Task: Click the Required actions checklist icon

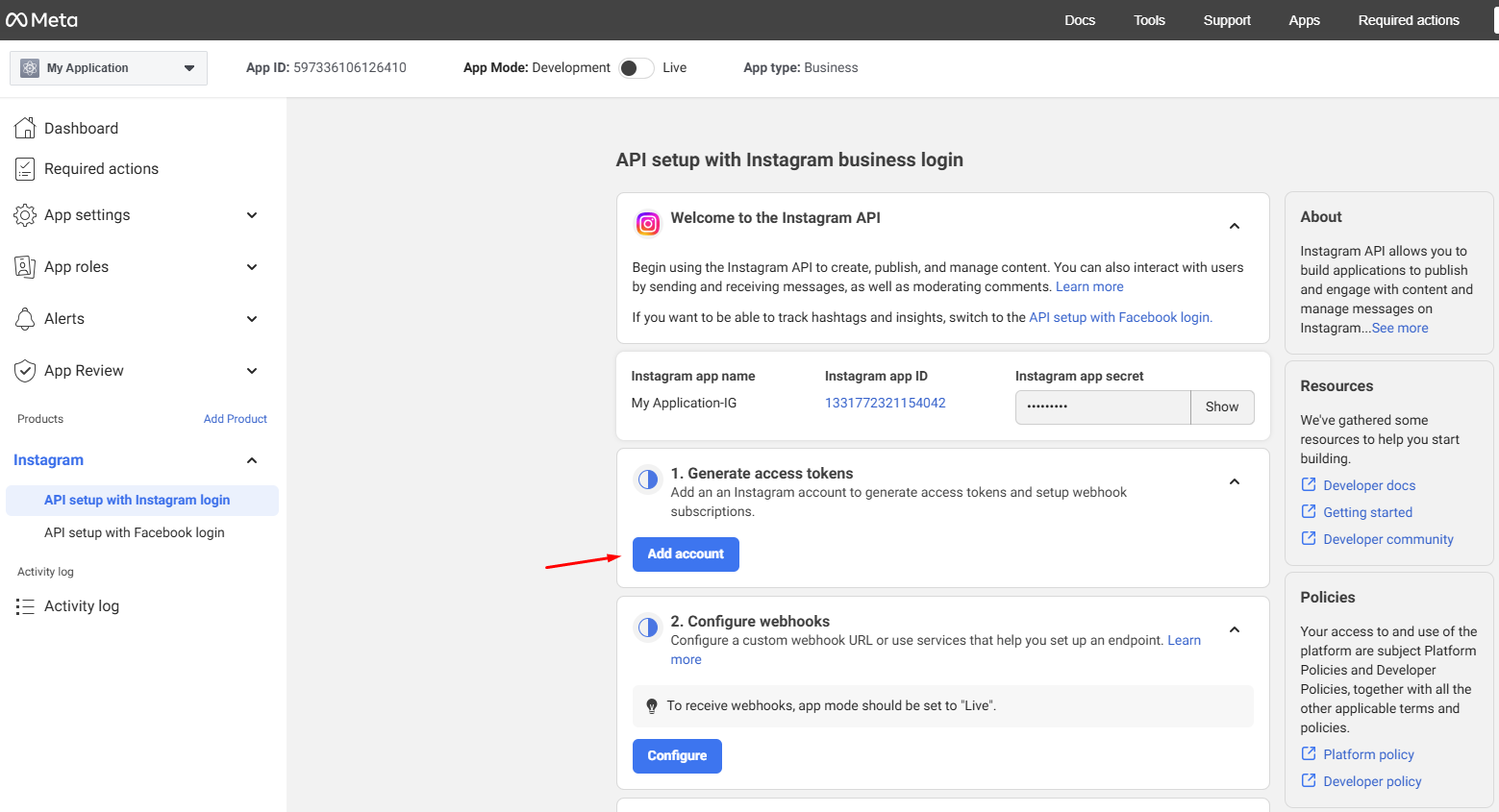Action: tap(25, 169)
